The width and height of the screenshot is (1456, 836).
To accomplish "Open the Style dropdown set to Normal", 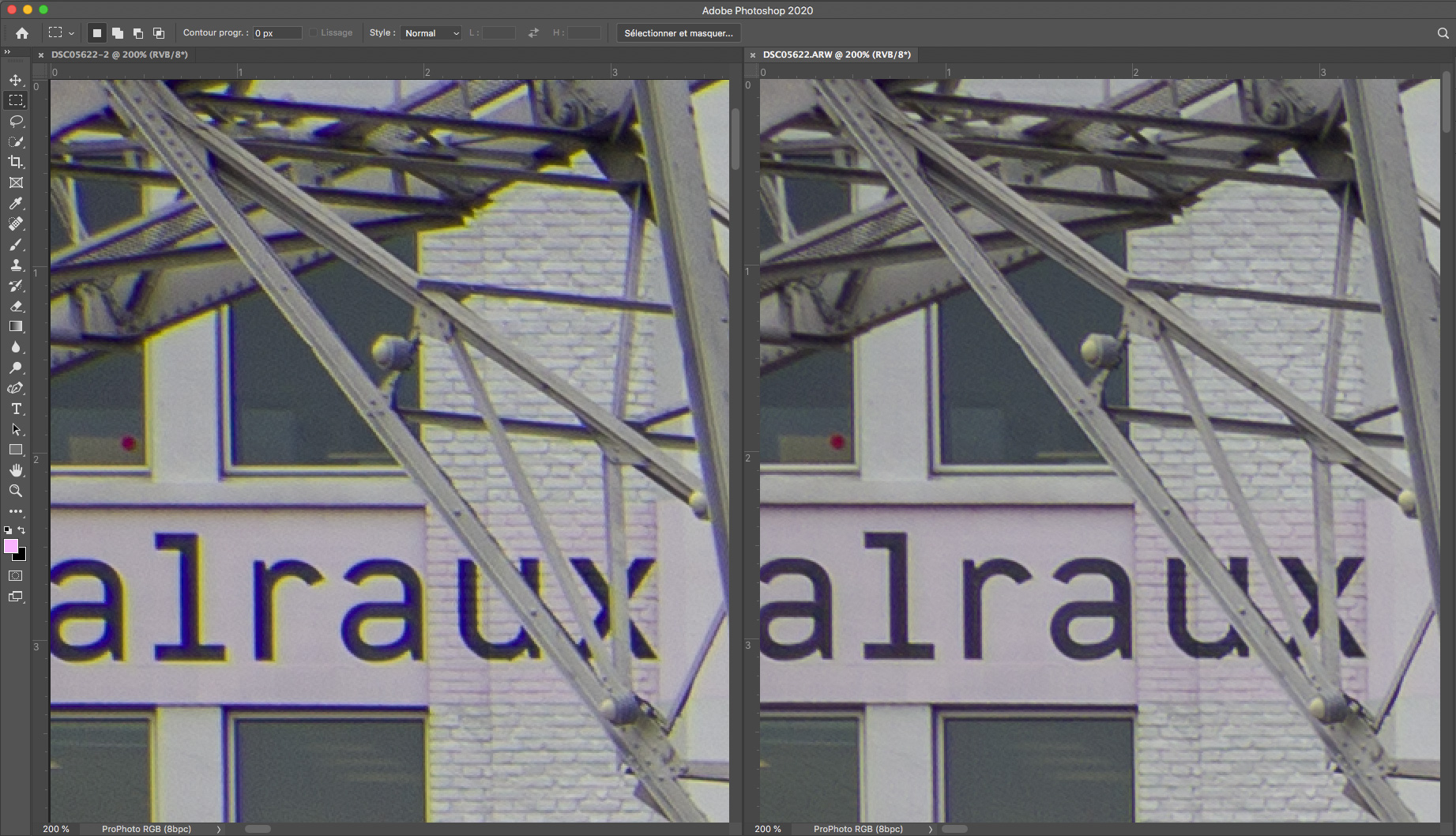I will tap(431, 33).
